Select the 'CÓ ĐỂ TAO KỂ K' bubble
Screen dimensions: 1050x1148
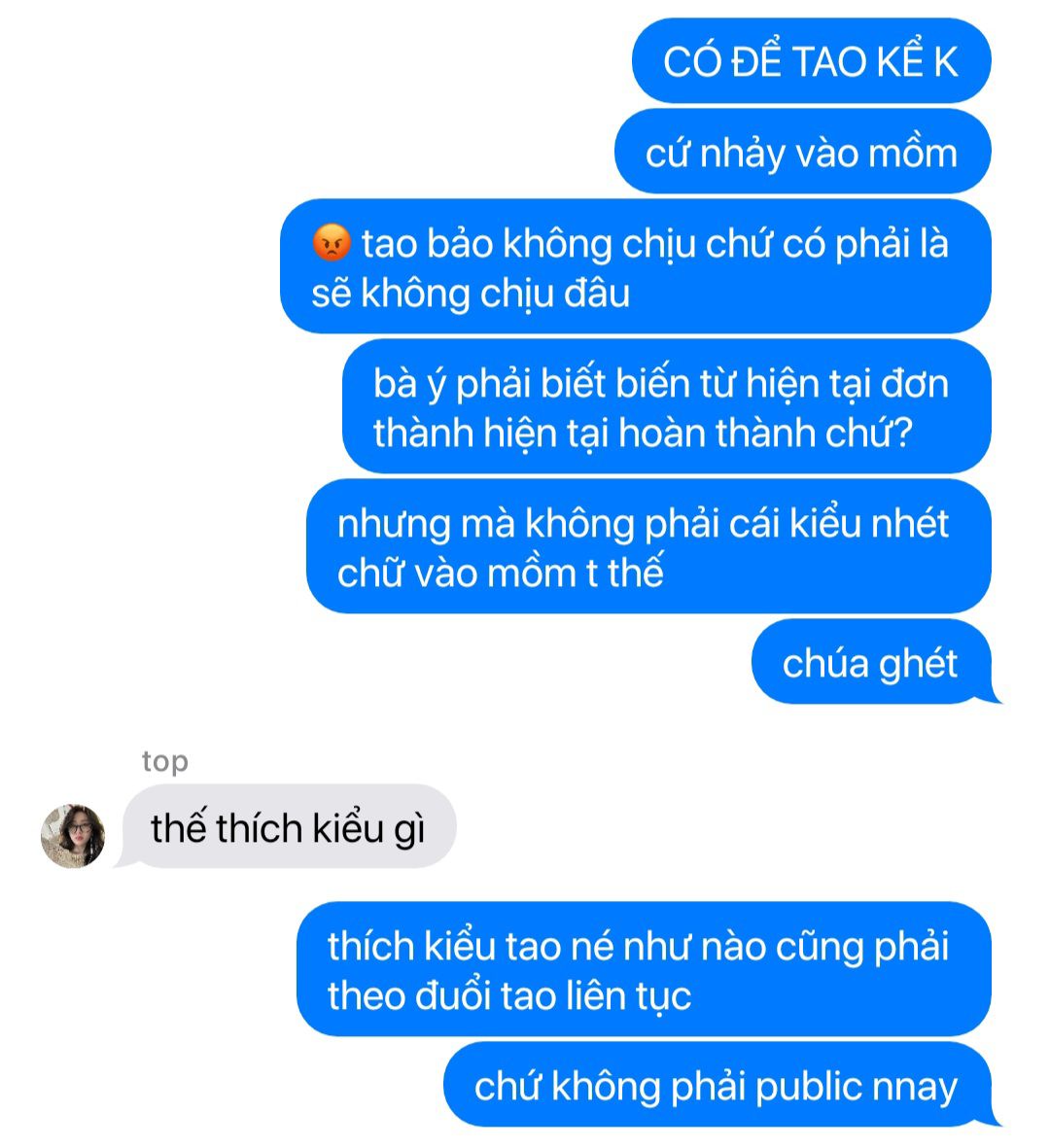pyautogui.click(x=811, y=61)
